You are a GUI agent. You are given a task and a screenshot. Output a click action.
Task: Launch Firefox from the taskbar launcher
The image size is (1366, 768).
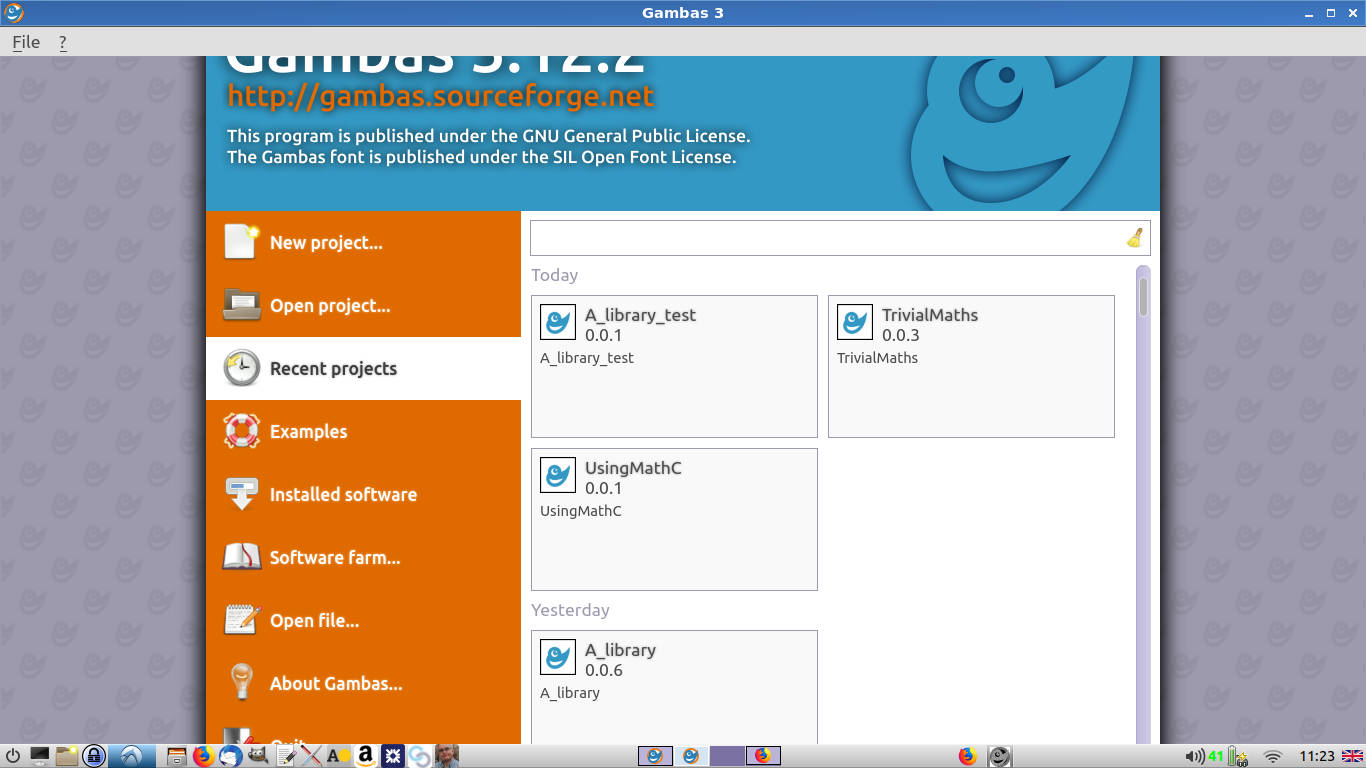(x=203, y=756)
